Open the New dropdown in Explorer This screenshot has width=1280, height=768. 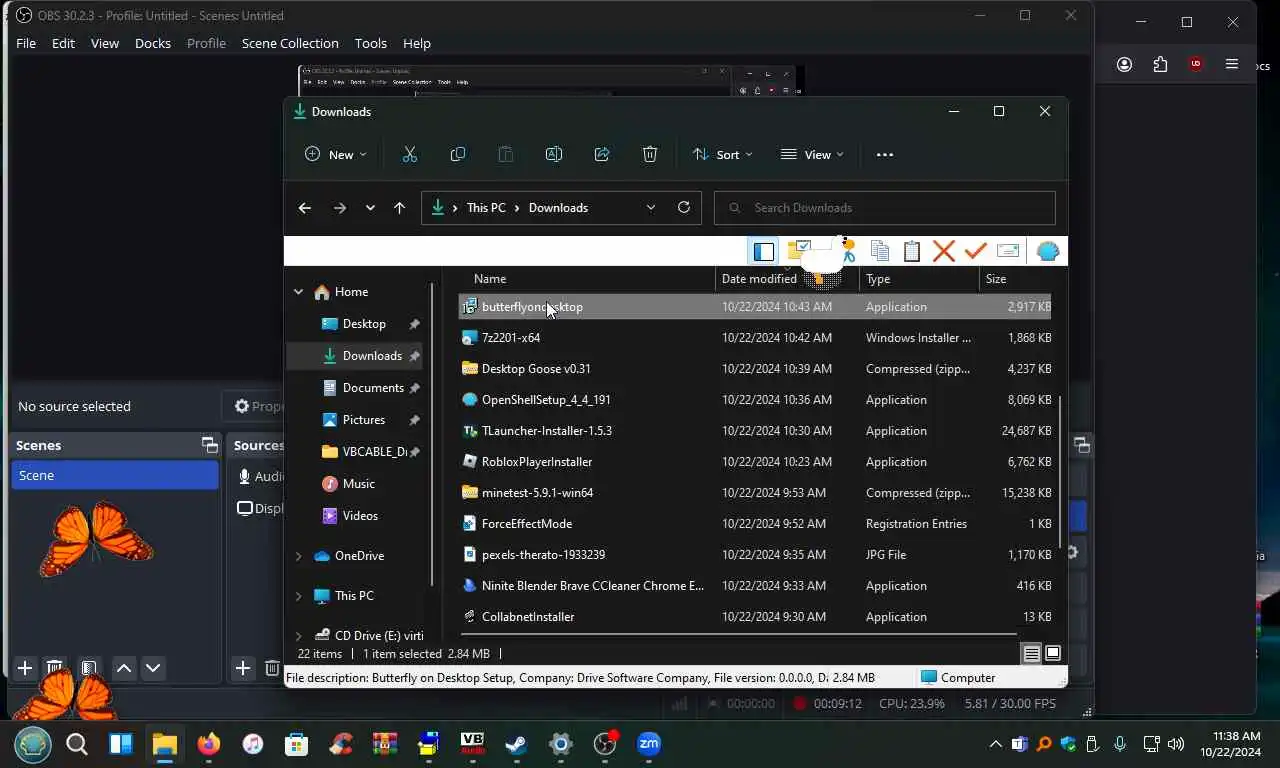tap(336, 154)
